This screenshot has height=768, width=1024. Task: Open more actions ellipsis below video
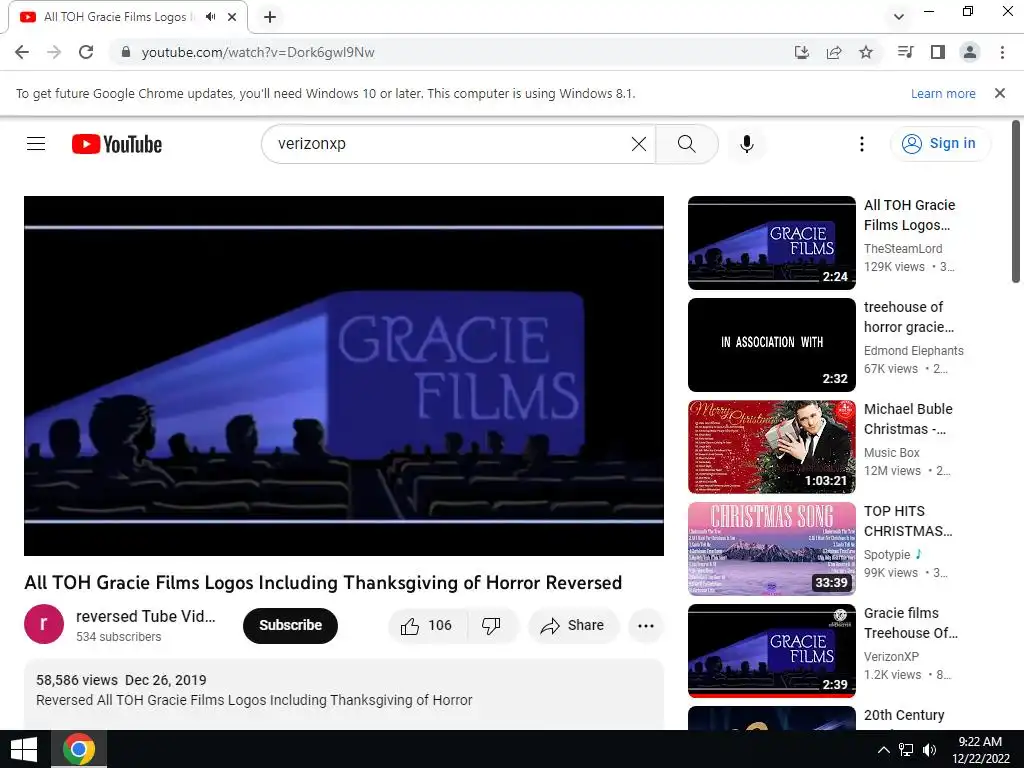tap(646, 626)
